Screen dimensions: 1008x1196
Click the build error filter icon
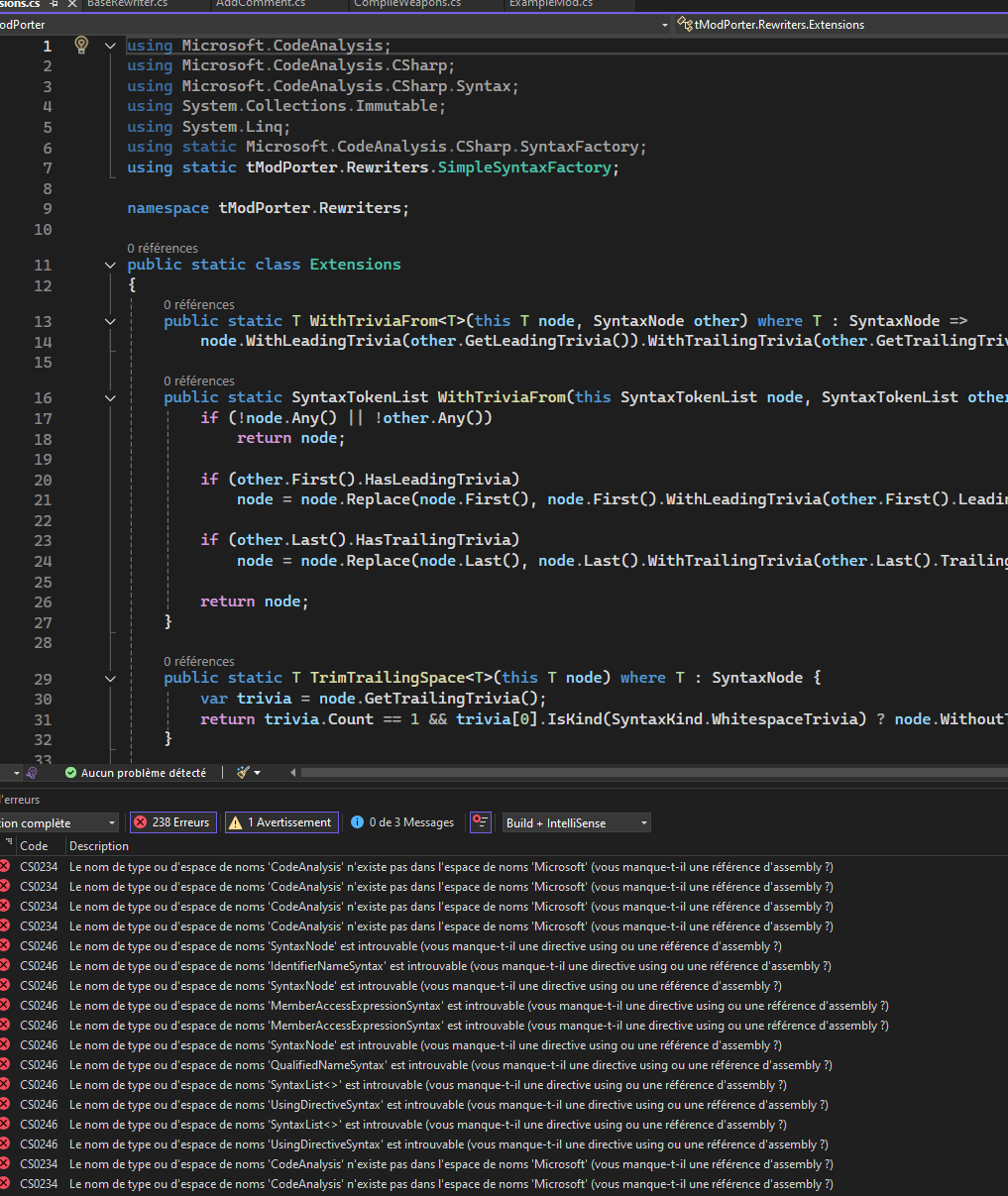click(x=480, y=822)
